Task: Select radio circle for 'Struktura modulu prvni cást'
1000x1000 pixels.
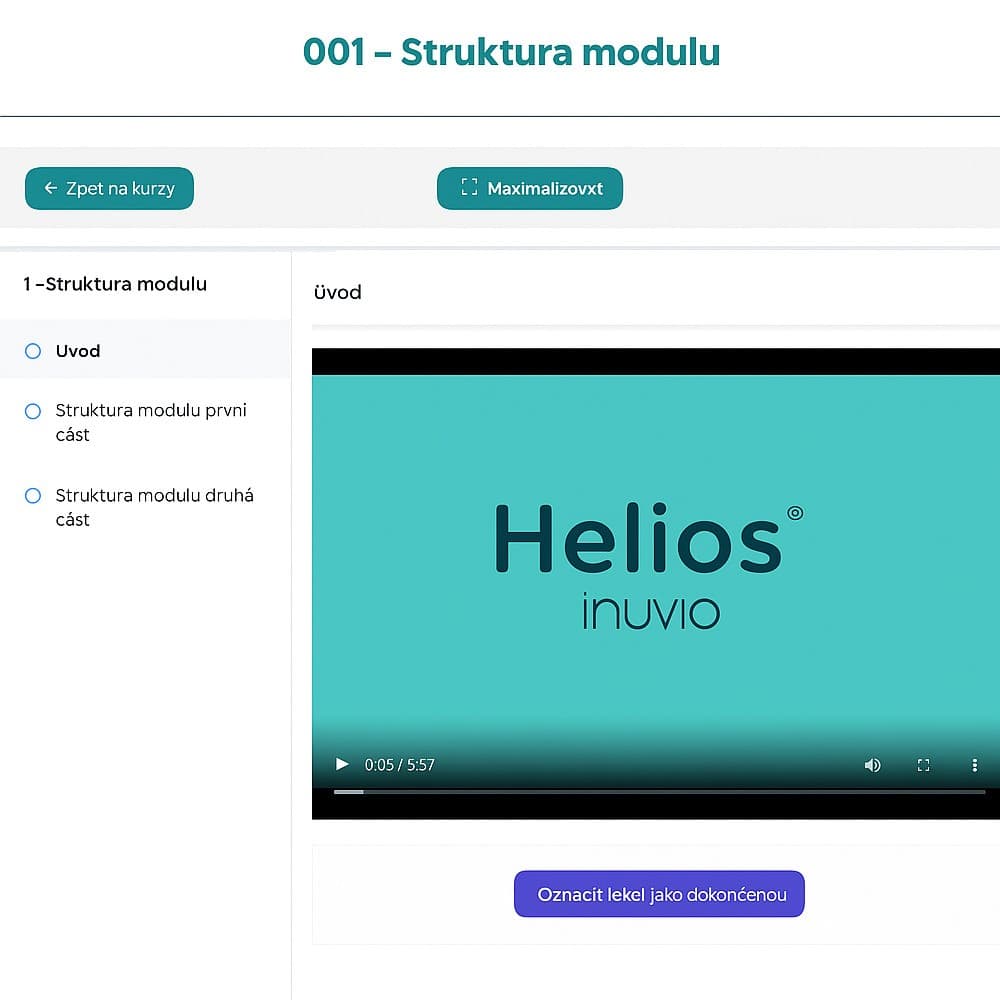Action: [33, 411]
